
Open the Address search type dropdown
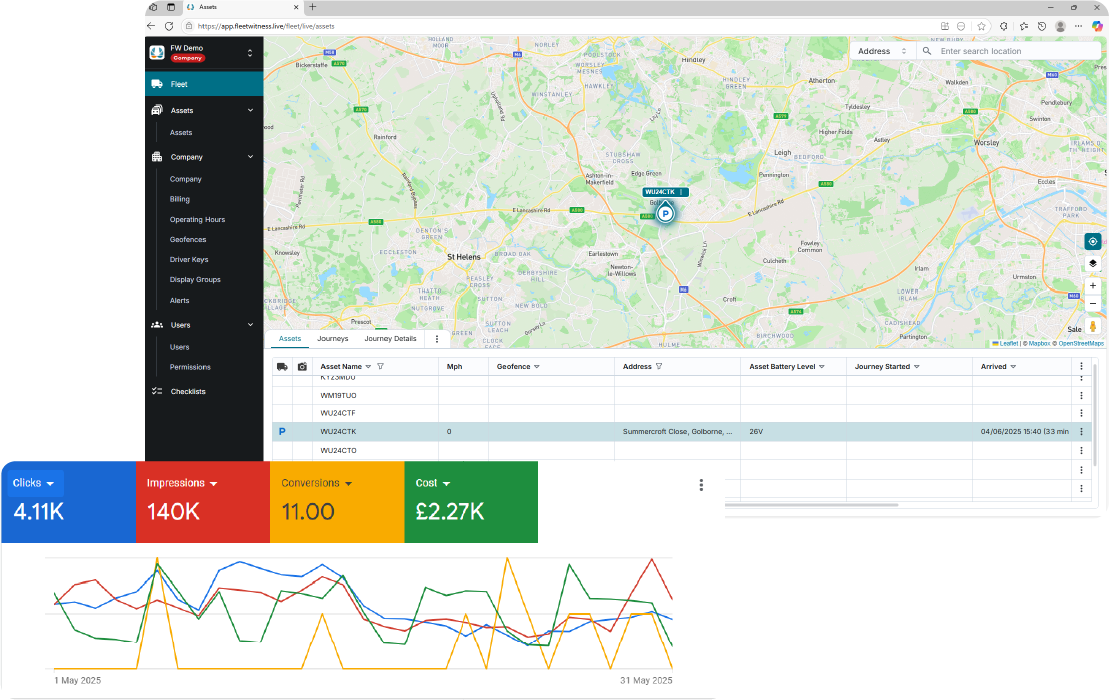coord(882,51)
